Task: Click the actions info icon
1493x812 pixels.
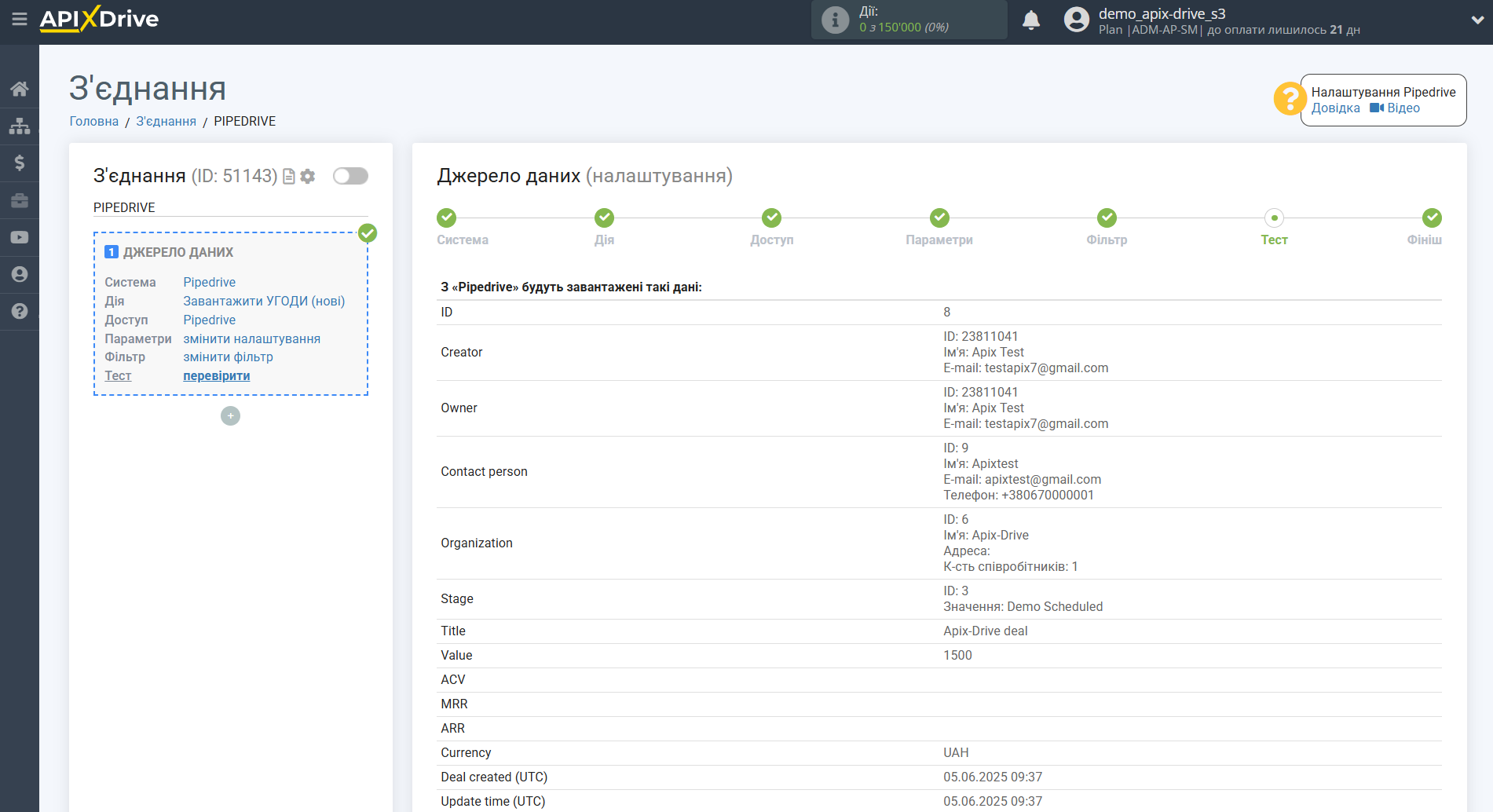Action: [x=835, y=20]
